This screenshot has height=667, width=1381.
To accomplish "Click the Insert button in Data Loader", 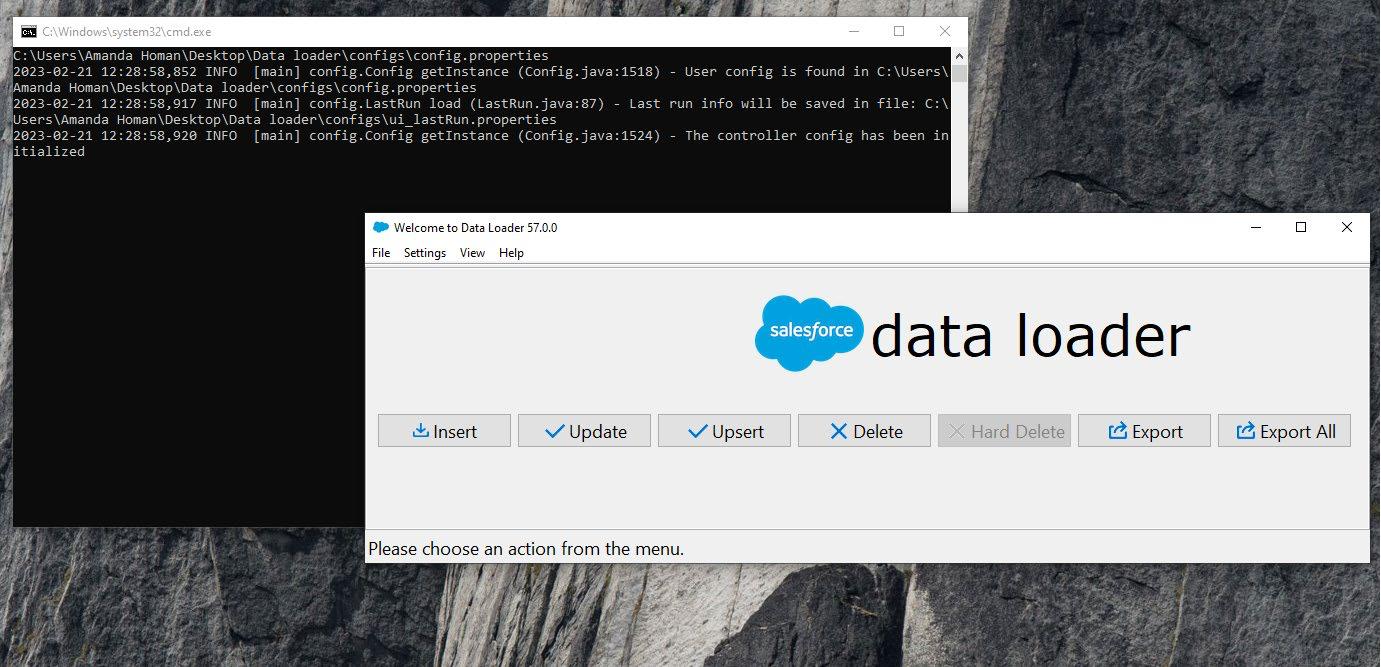I will pos(444,431).
